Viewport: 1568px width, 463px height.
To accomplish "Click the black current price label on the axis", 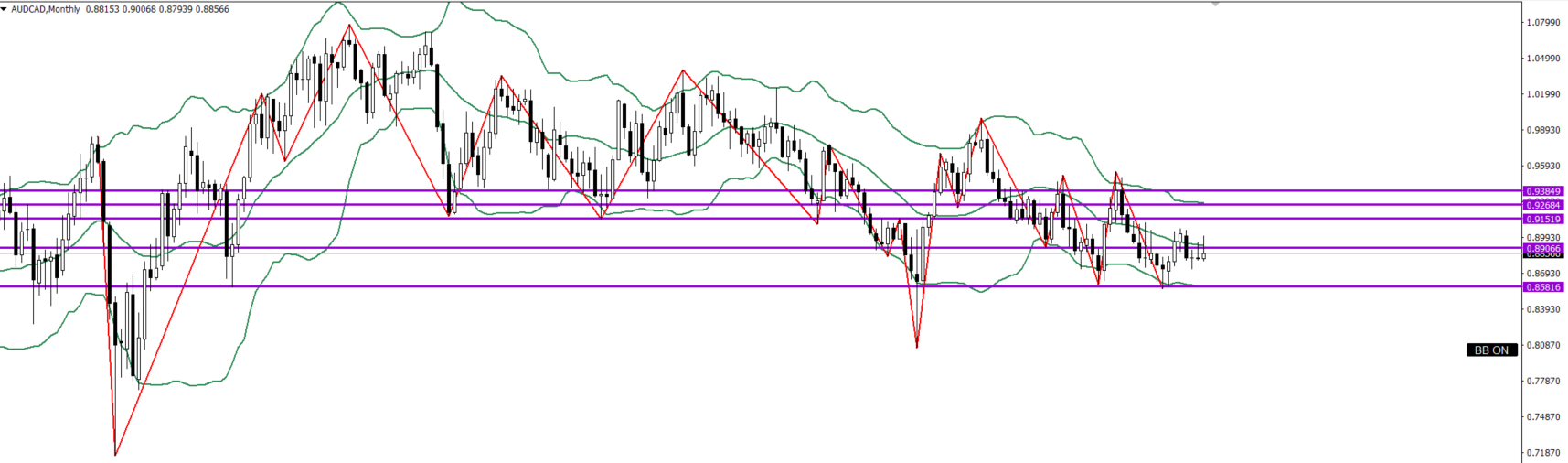I will pyautogui.click(x=1543, y=255).
